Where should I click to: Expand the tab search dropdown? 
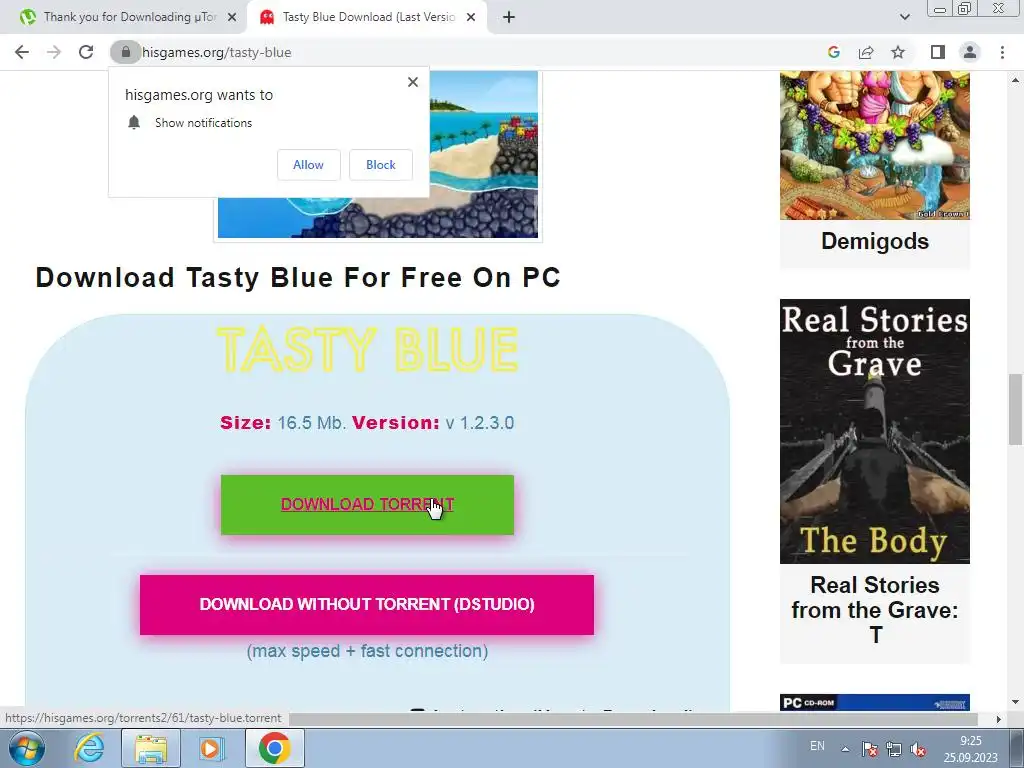[x=904, y=17]
